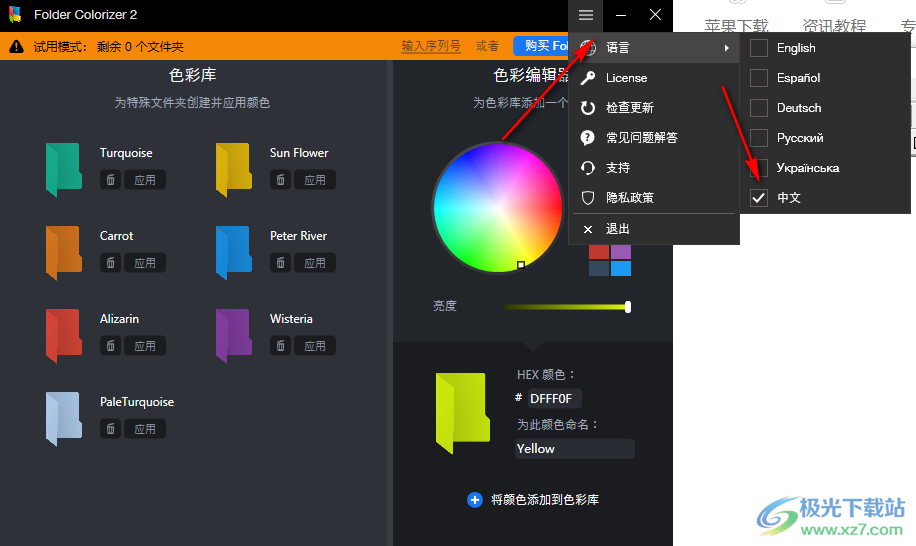Delete the PaleTurquoise color with trash icon
916x546 pixels.
[x=110, y=429]
